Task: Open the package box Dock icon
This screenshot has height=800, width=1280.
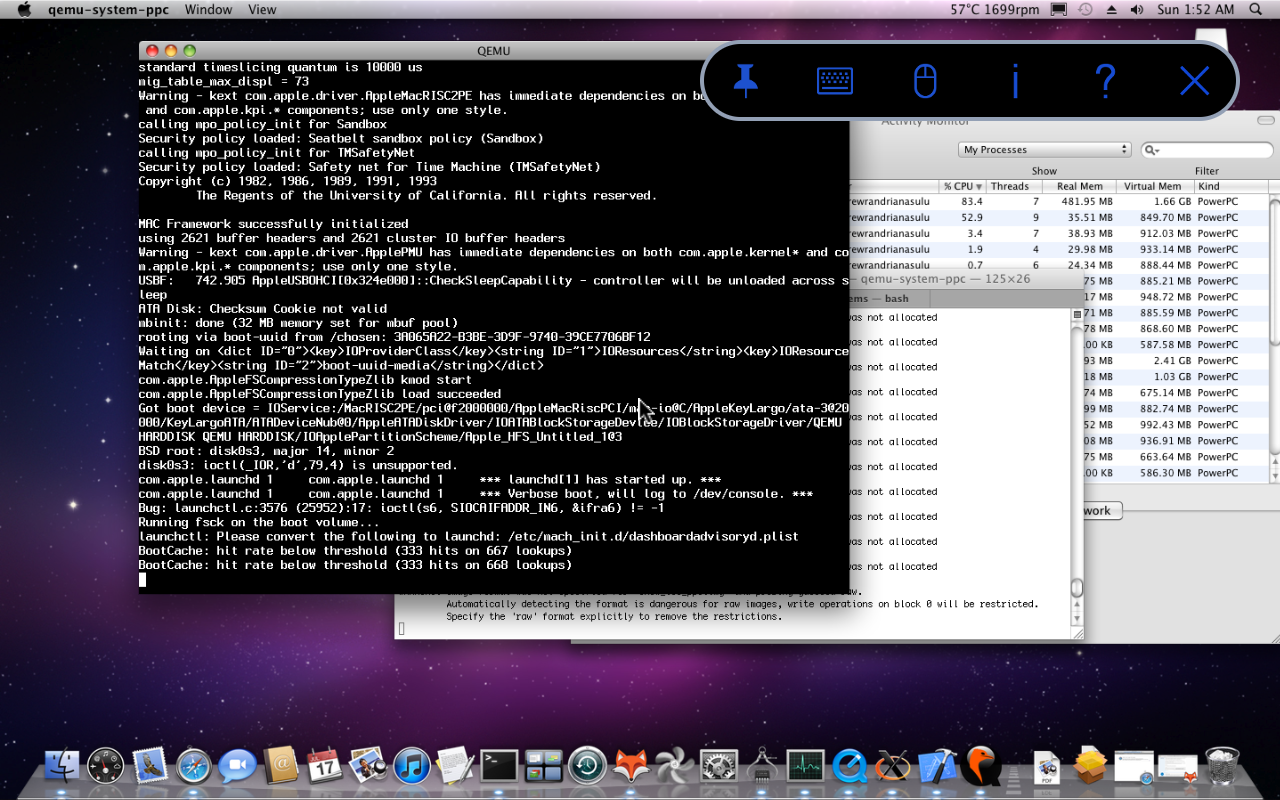Action: pyautogui.click(x=1090, y=766)
